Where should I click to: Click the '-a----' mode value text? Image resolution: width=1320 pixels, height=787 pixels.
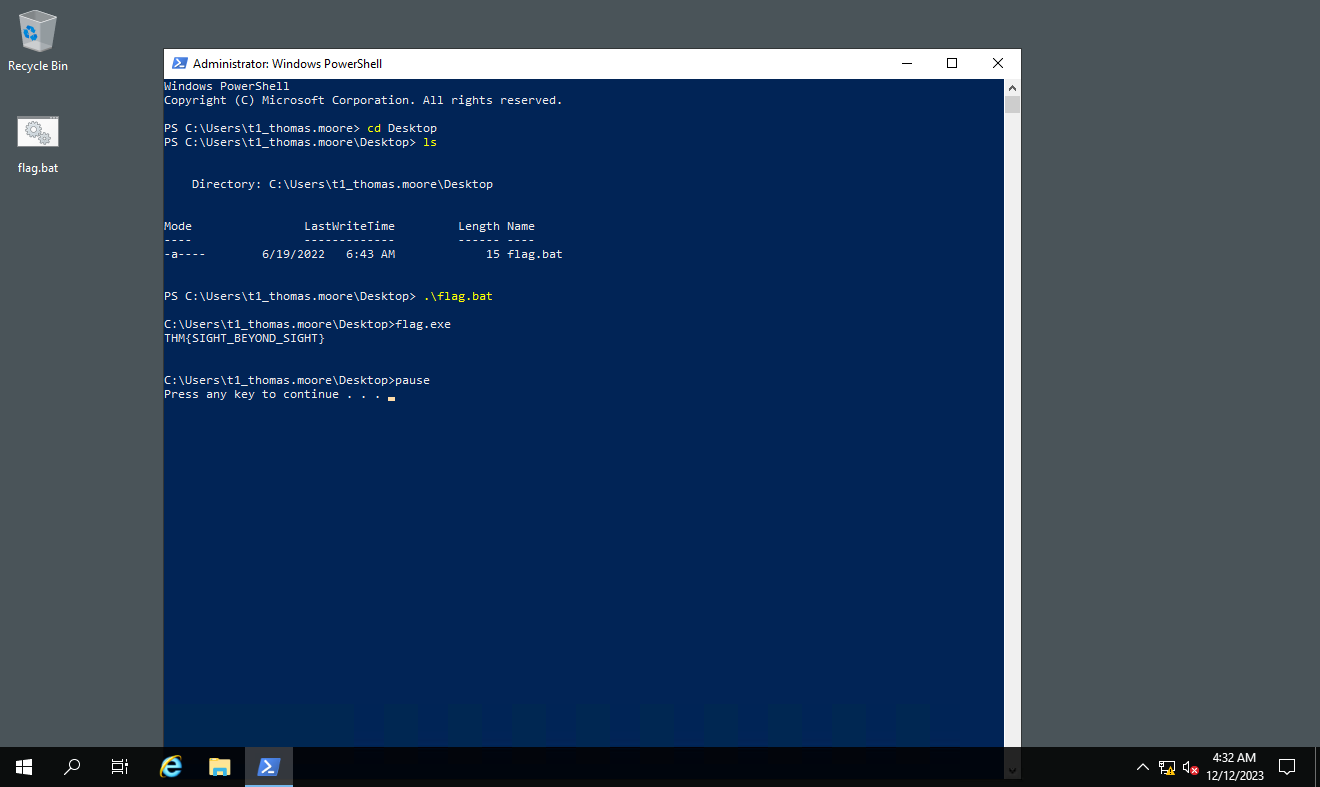click(185, 254)
